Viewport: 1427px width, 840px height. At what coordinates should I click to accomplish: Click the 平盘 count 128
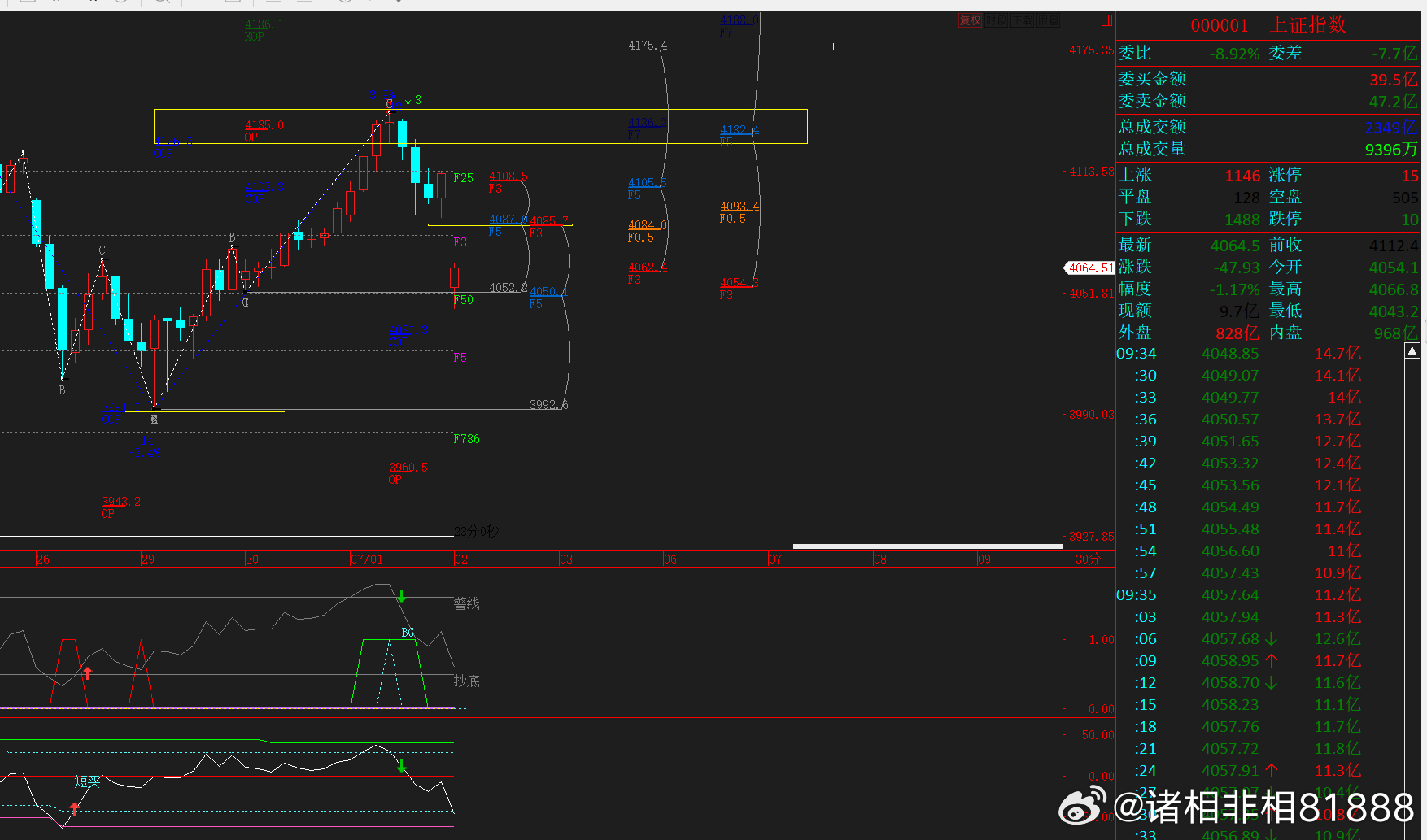point(1246,198)
